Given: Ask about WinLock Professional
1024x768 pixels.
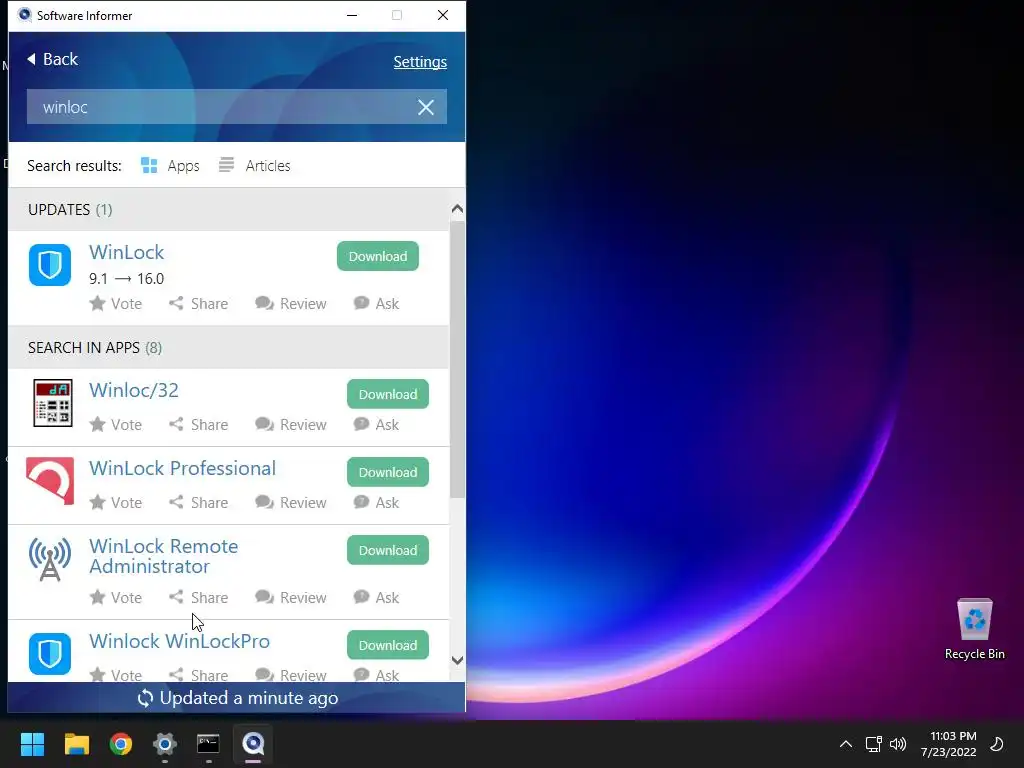Looking at the screenshot, I should [x=376, y=502].
